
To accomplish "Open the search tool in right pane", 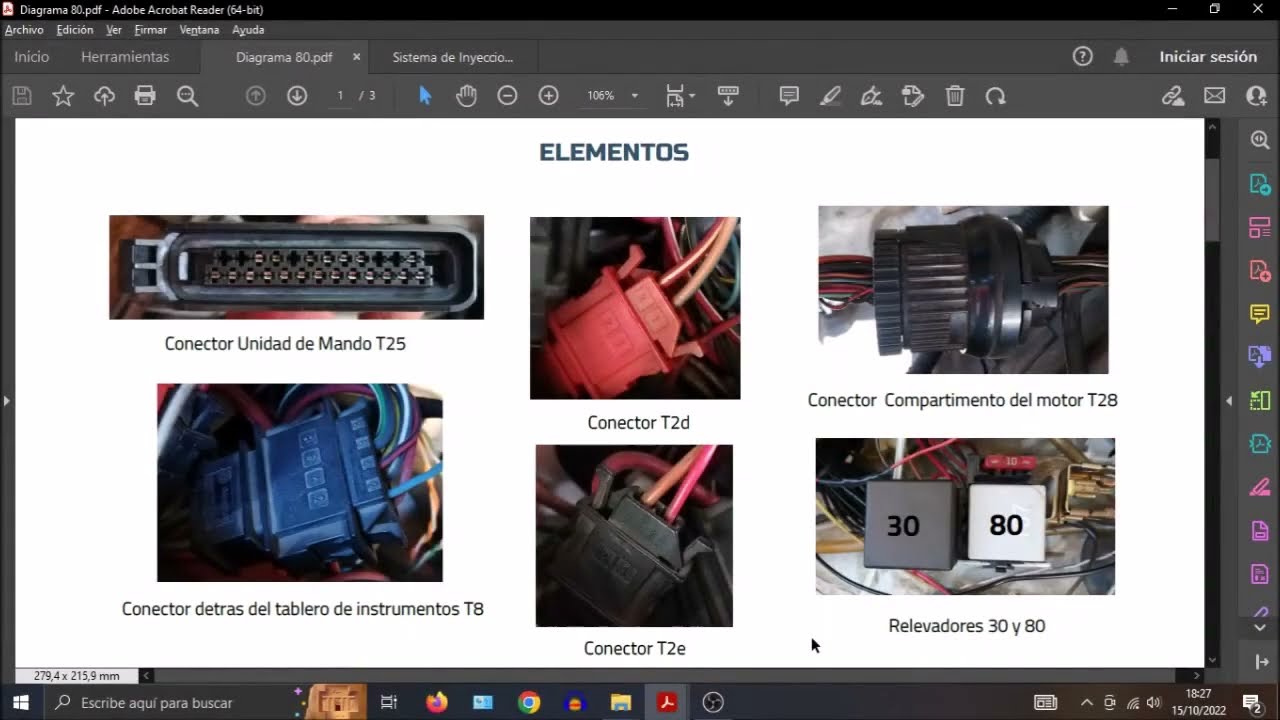I will point(1260,141).
